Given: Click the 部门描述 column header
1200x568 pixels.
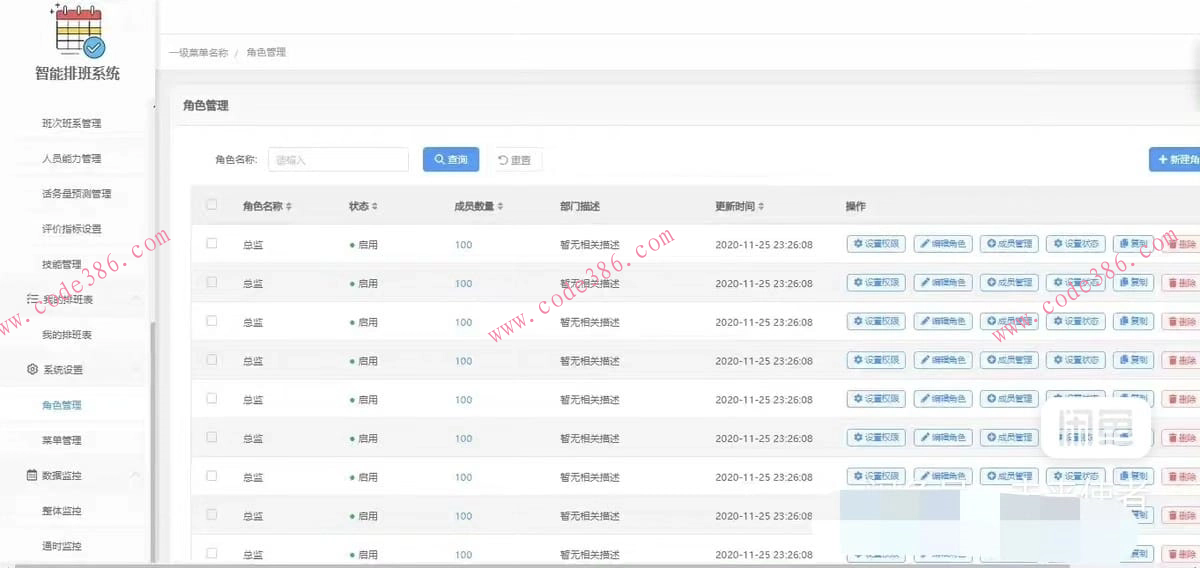Looking at the screenshot, I should click(x=580, y=207).
